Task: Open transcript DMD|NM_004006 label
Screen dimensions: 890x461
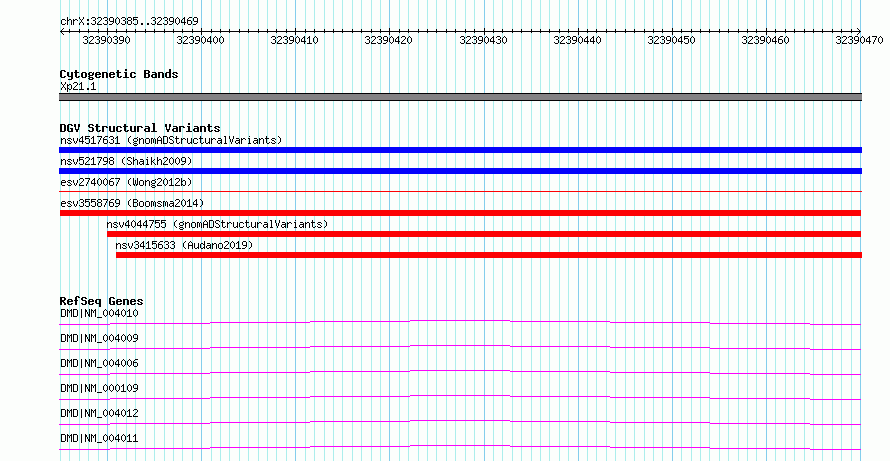Action: tap(99, 363)
